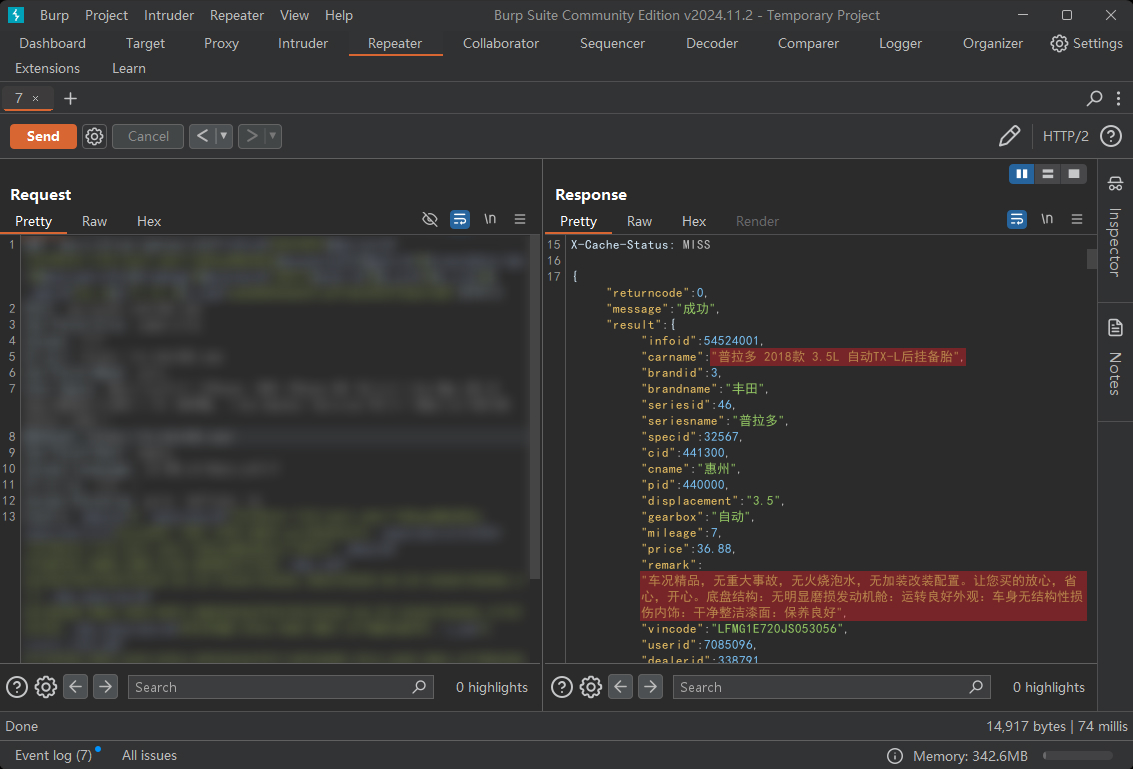Open the Request Hex tab
This screenshot has height=769, width=1133.
149,221
